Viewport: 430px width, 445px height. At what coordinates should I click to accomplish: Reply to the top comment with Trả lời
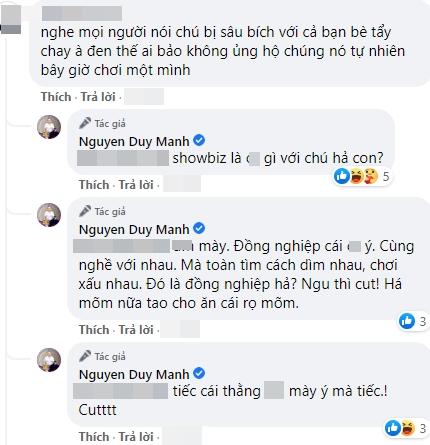tap(98, 97)
